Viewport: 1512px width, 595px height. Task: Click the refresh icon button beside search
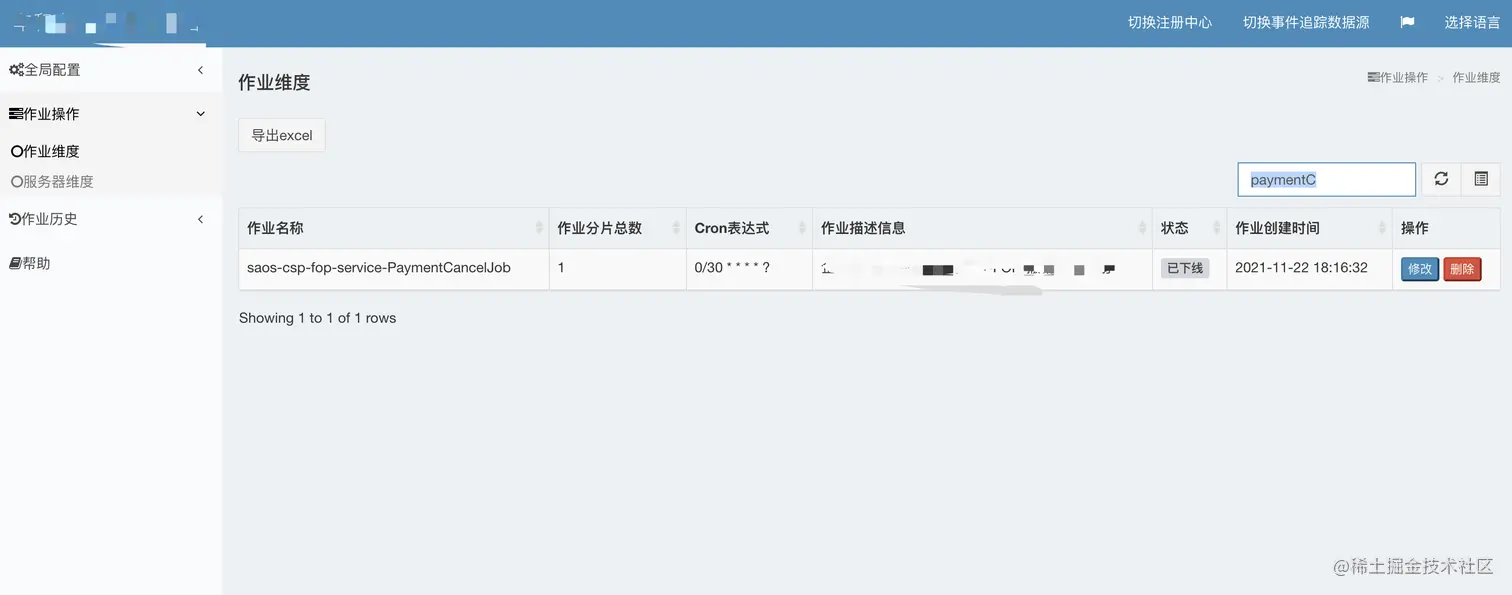coord(1441,179)
